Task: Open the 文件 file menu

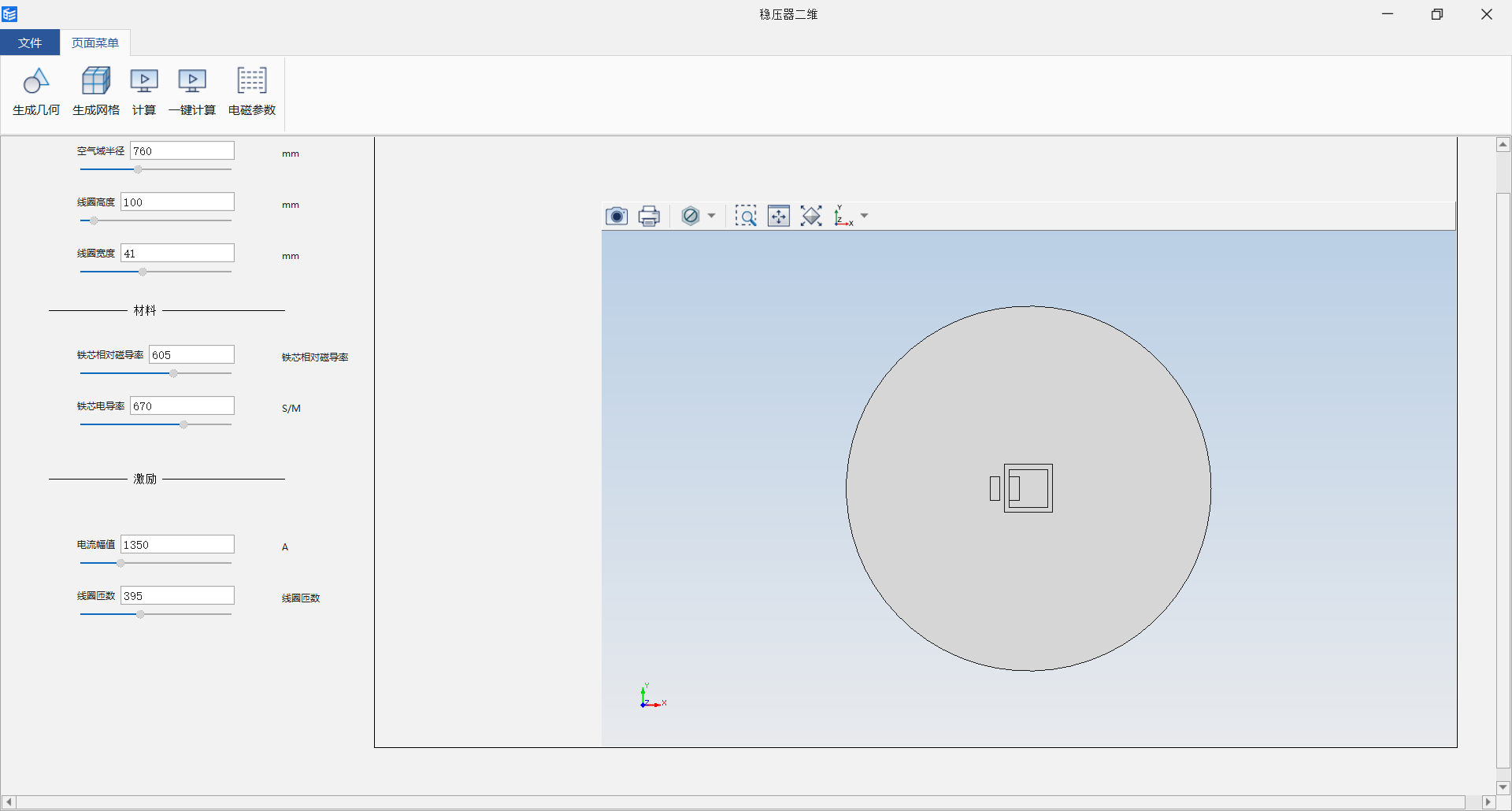Action: (x=30, y=43)
